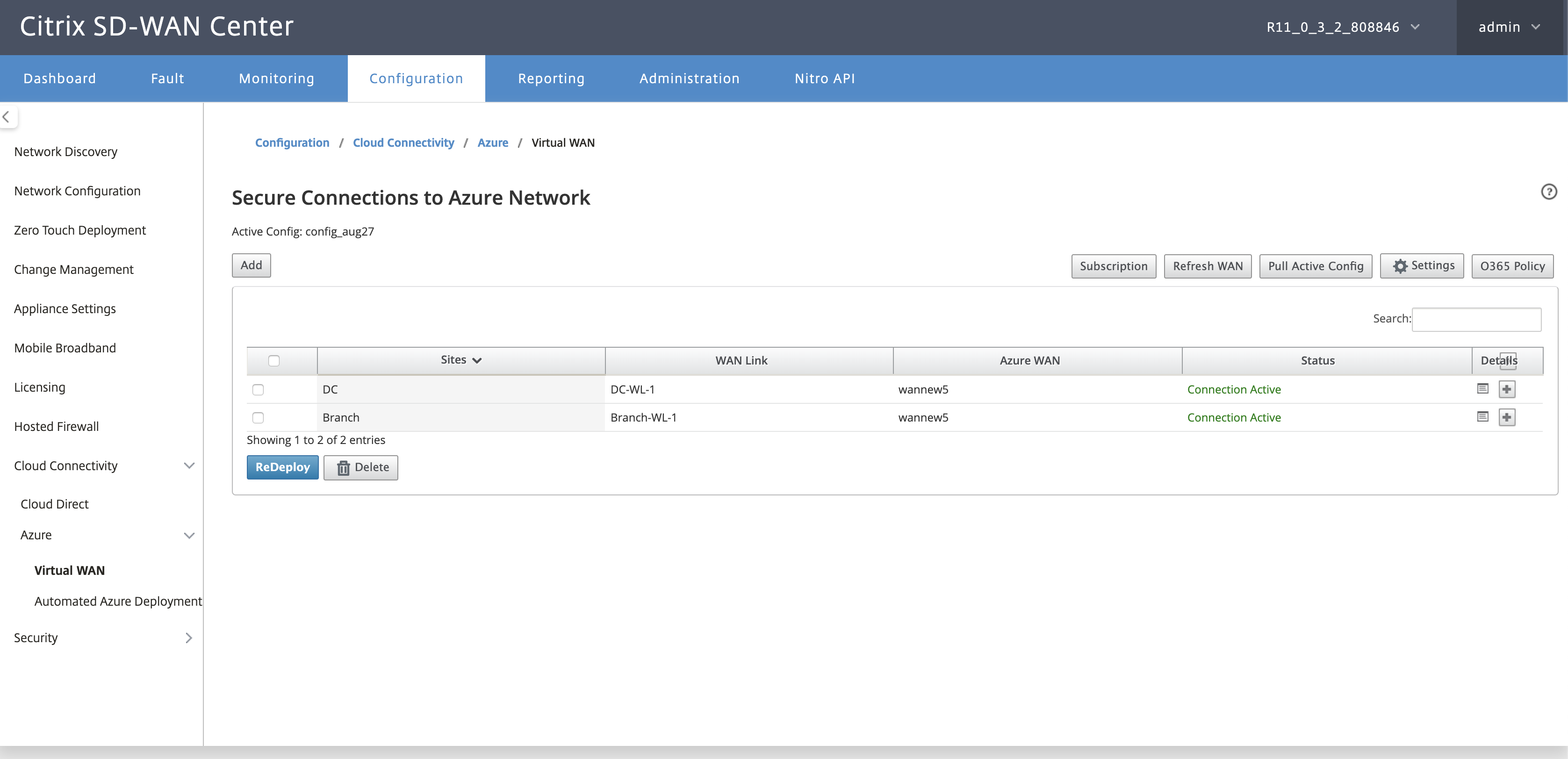This screenshot has height=759, width=1568.
Task: View details list icon for Branch row
Action: tap(1483, 416)
